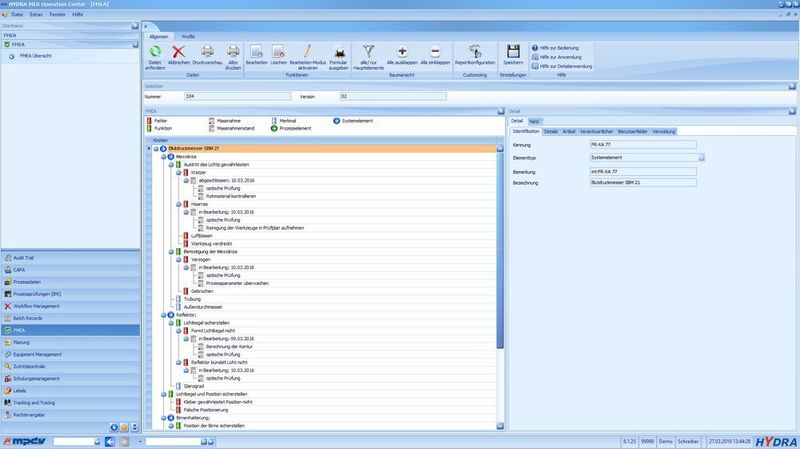Image resolution: width=800 pixels, height=449 pixels.
Task: Open Rechtevergabe module
Action: pos(70,415)
